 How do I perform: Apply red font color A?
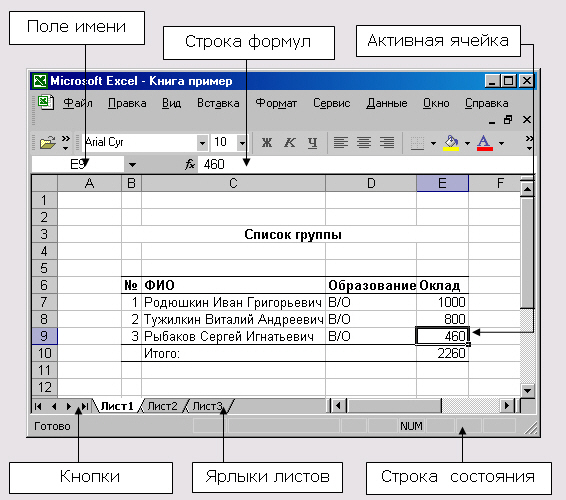click(484, 143)
